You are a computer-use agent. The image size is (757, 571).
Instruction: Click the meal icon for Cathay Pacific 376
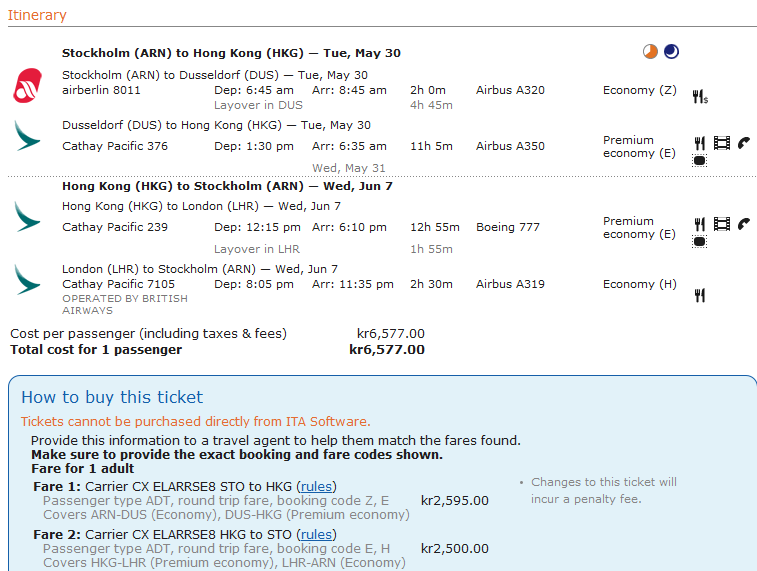[x=700, y=143]
